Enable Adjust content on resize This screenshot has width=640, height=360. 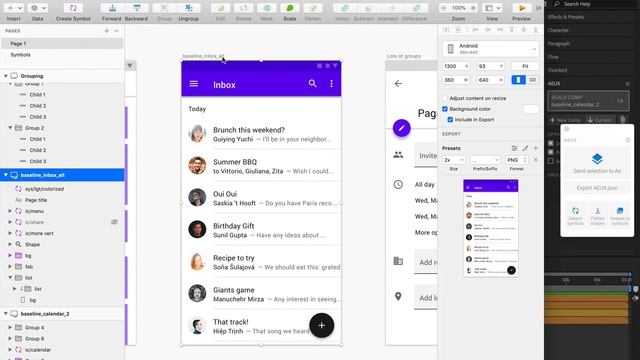[x=445, y=98]
